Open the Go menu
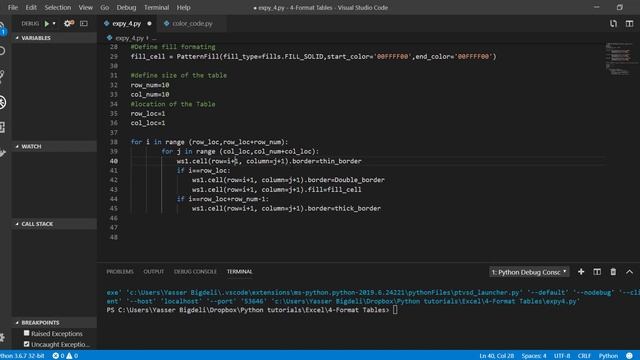Screen dimensions: 640x360 coord(104,7)
